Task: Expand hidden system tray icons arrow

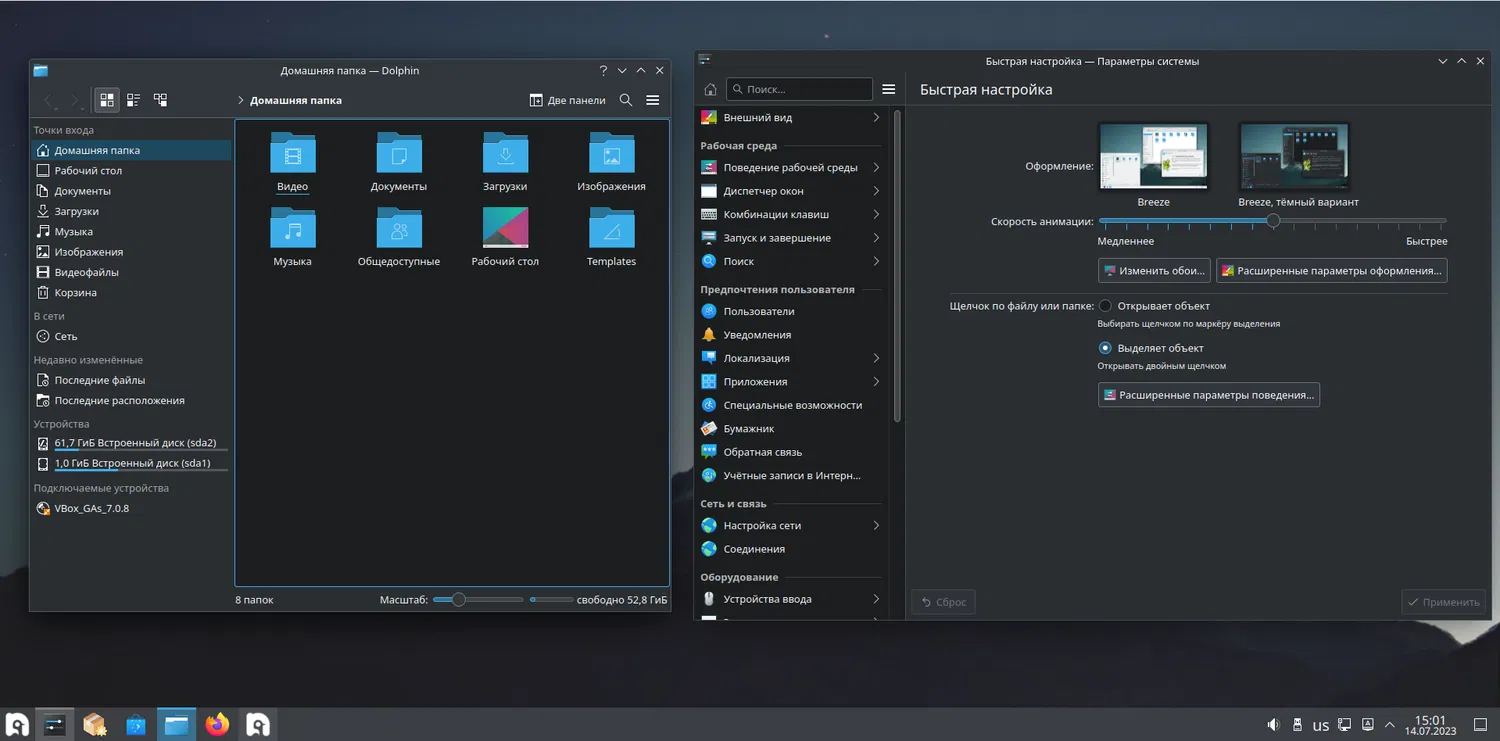Action: [1389, 725]
